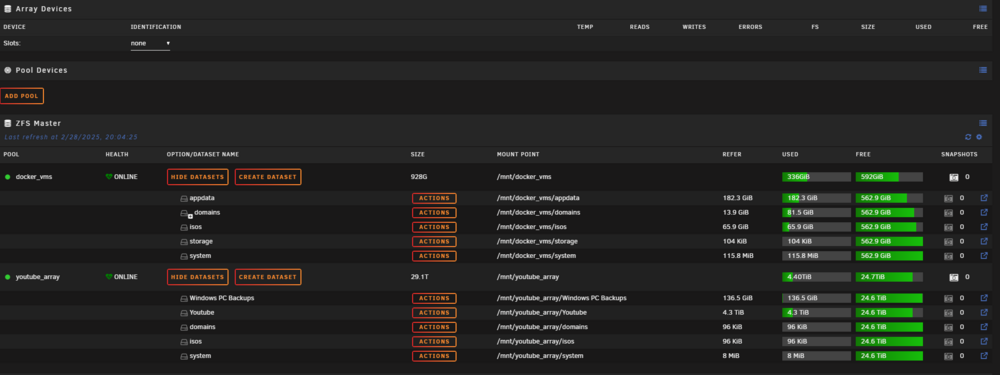The width and height of the screenshot is (1000, 375).
Task: Click snapshot icon for Windows PC Backups dataset
Action: pos(948,298)
